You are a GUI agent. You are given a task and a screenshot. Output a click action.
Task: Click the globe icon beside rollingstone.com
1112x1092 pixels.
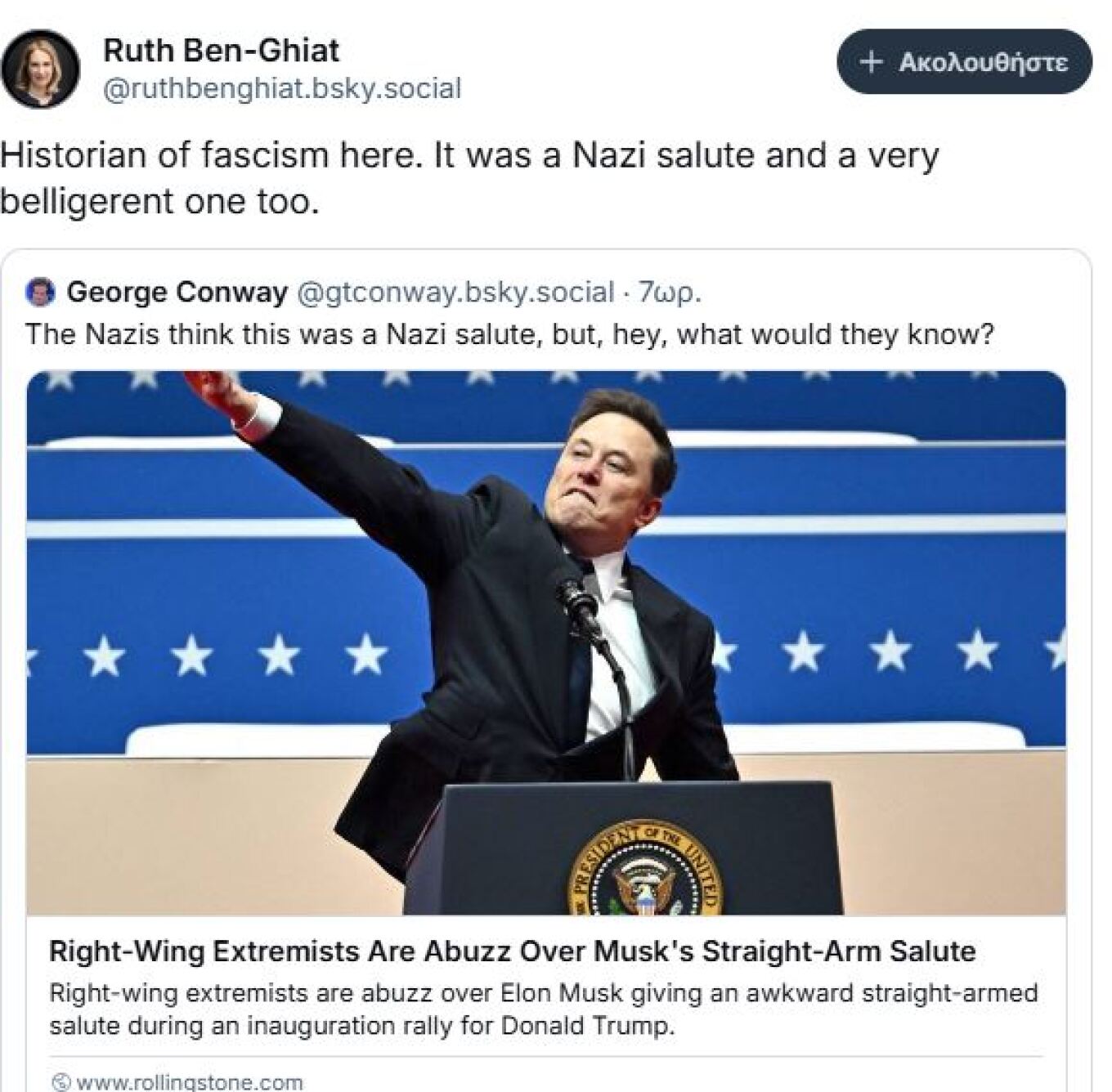61,1081
